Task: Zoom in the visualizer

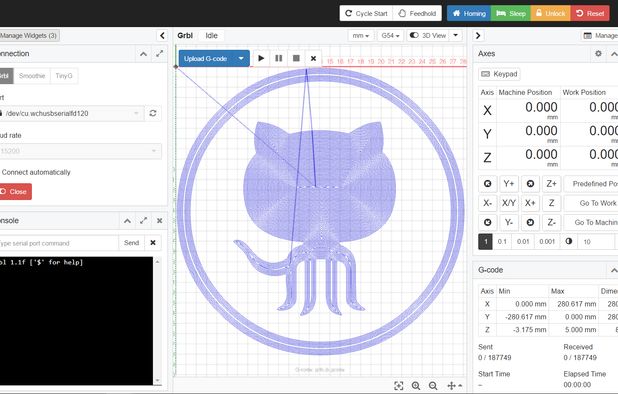Action: point(416,386)
